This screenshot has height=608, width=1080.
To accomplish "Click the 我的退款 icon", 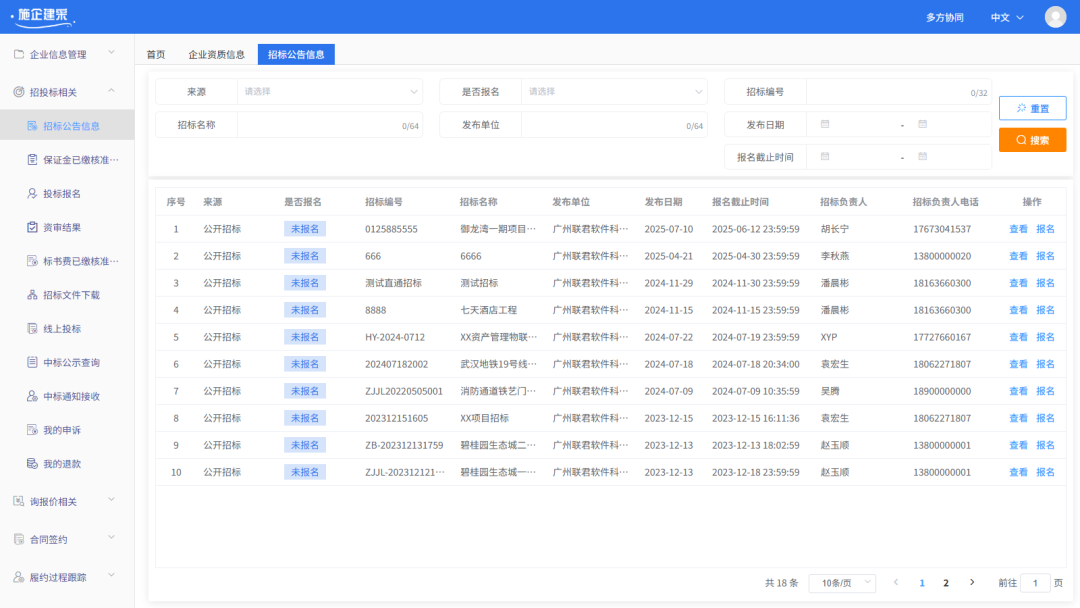I will (32, 463).
